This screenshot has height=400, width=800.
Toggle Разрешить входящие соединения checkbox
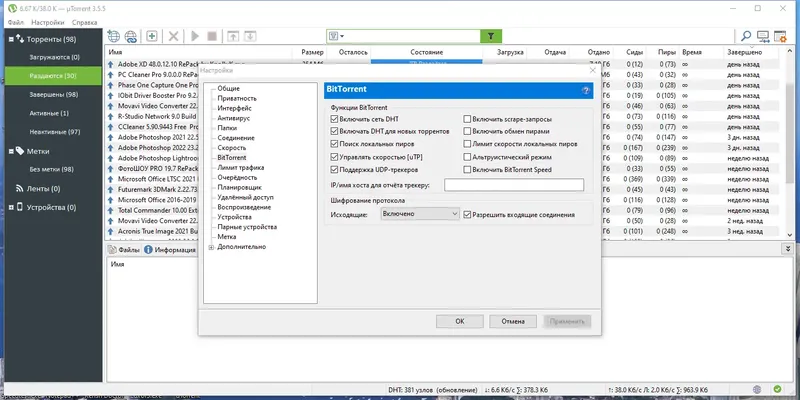[x=467, y=215]
